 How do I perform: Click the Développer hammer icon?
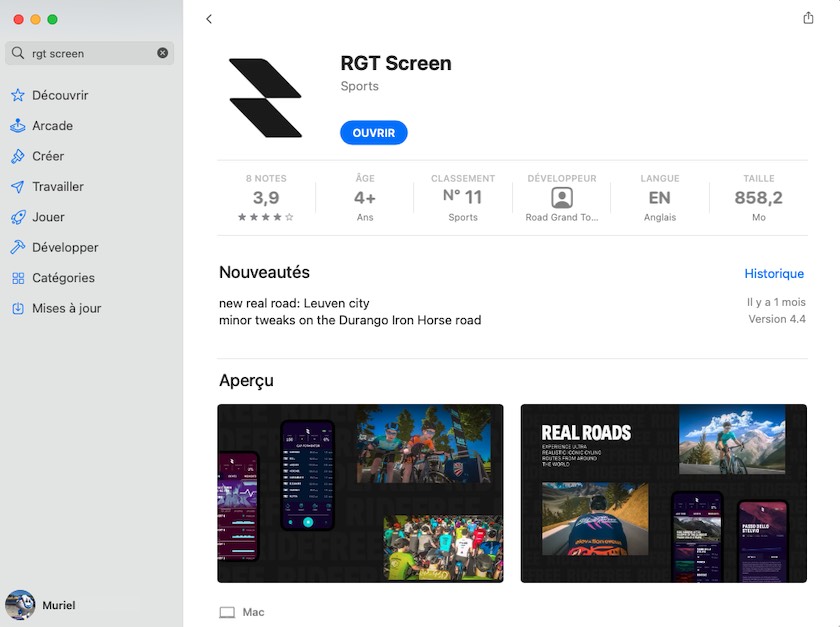18,248
